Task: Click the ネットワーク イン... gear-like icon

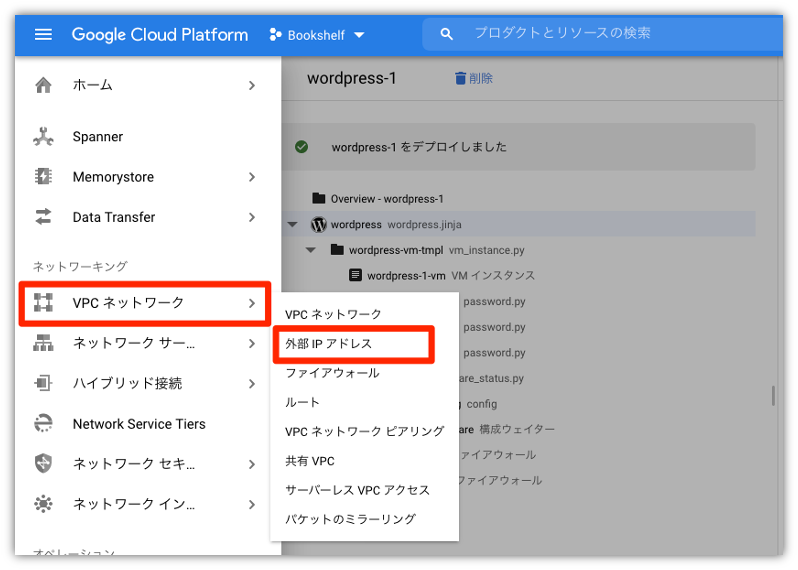Action: pyautogui.click(x=43, y=504)
